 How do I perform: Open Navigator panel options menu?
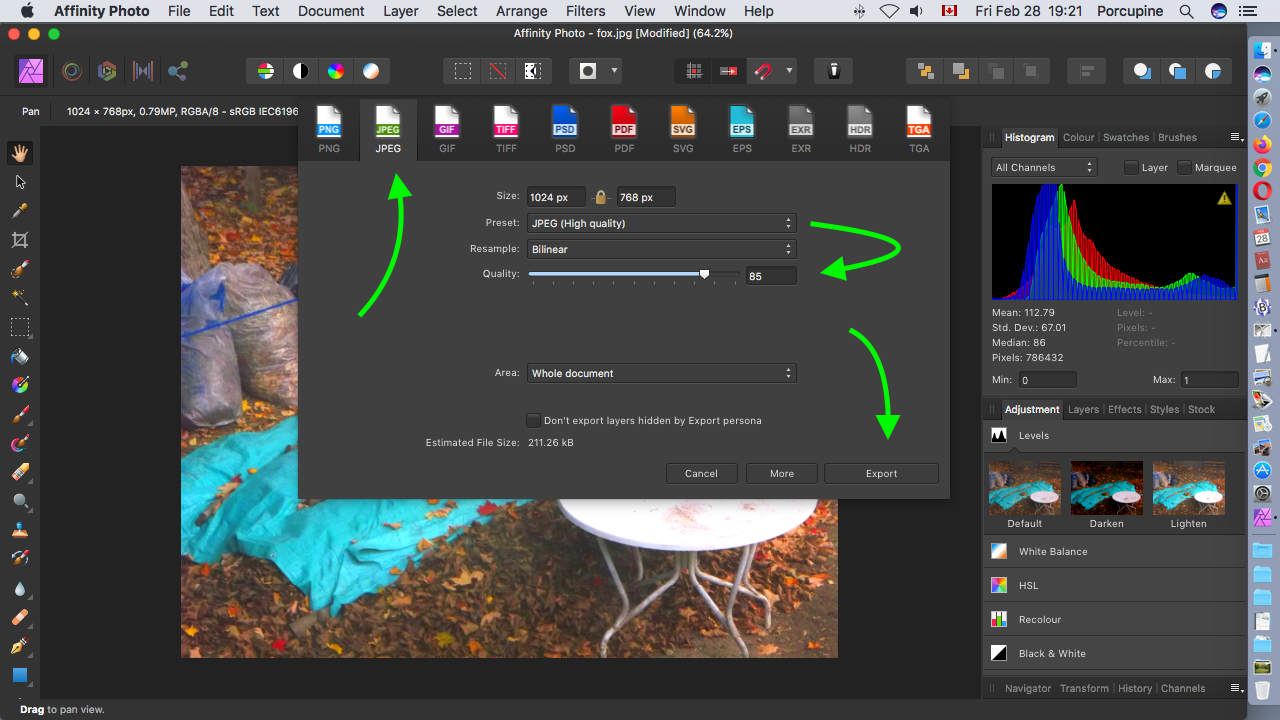(1236, 688)
